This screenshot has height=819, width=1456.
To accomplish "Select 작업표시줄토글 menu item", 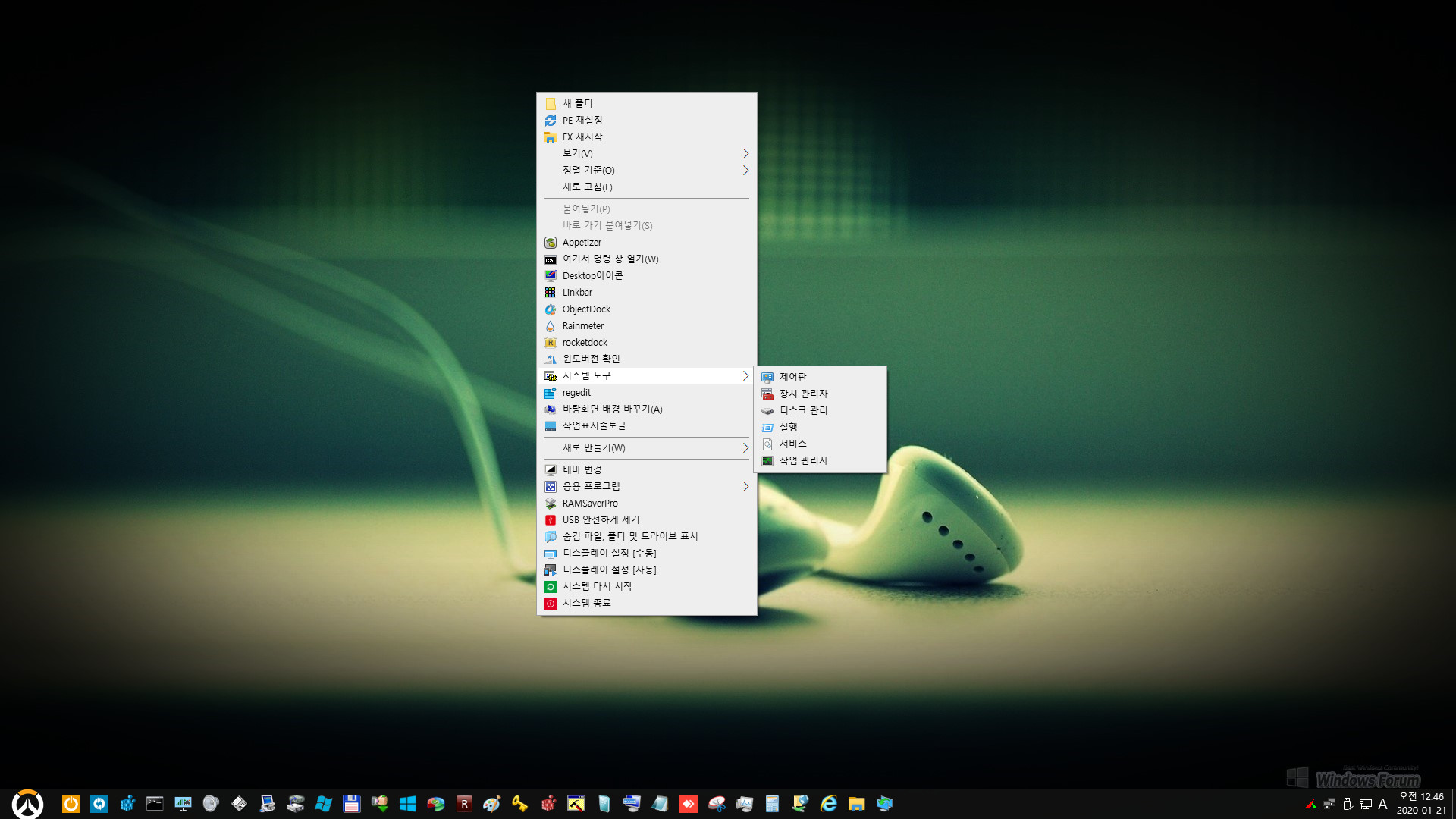I will tap(646, 426).
